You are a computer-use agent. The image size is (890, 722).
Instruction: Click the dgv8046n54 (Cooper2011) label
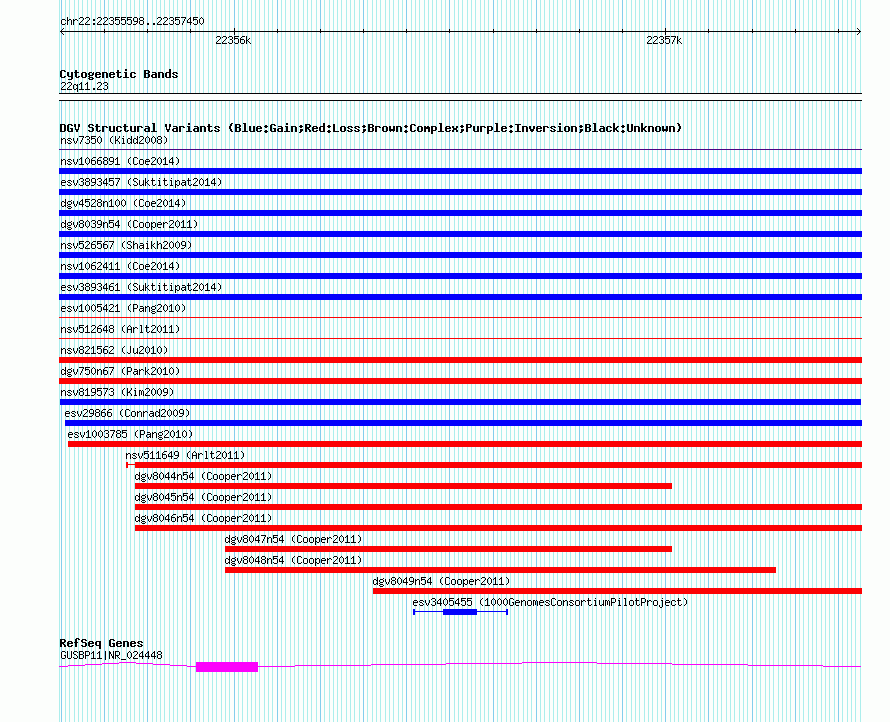(203, 518)
